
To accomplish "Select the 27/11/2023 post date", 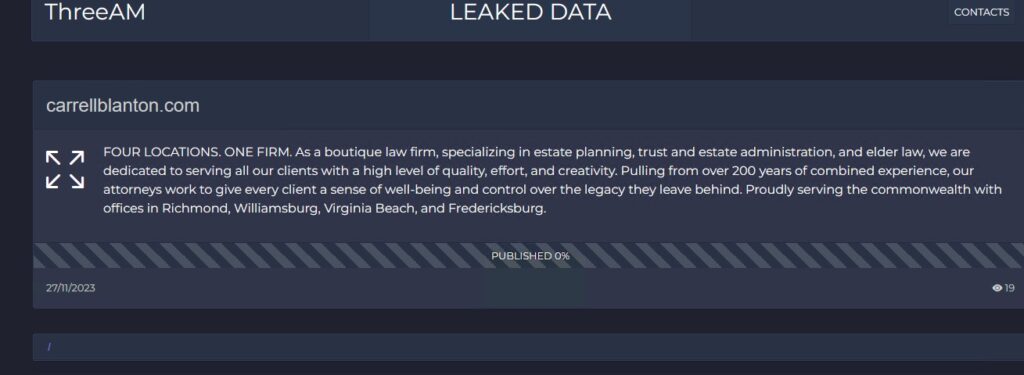I will point(71,288).
